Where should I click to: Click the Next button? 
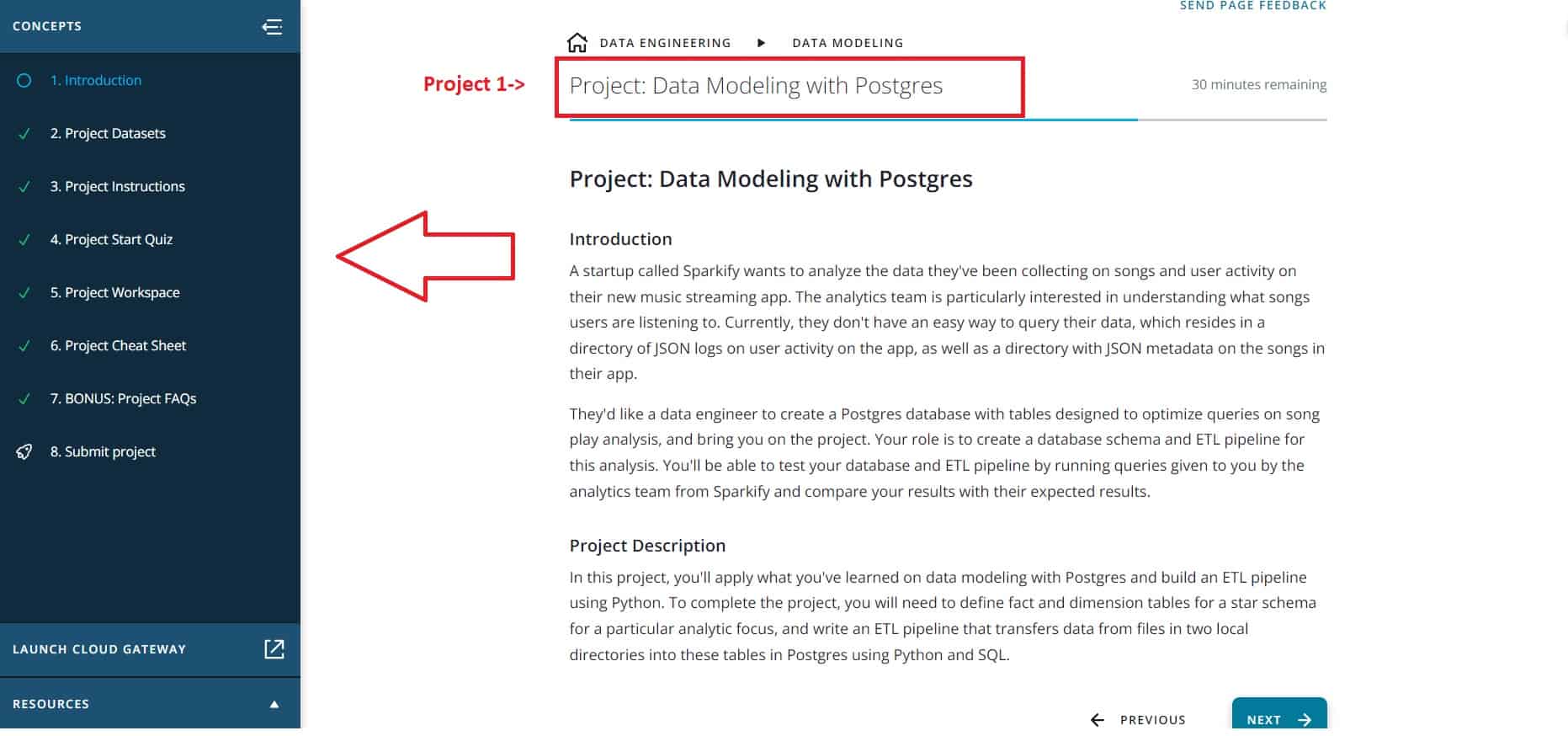[1278, 719]
